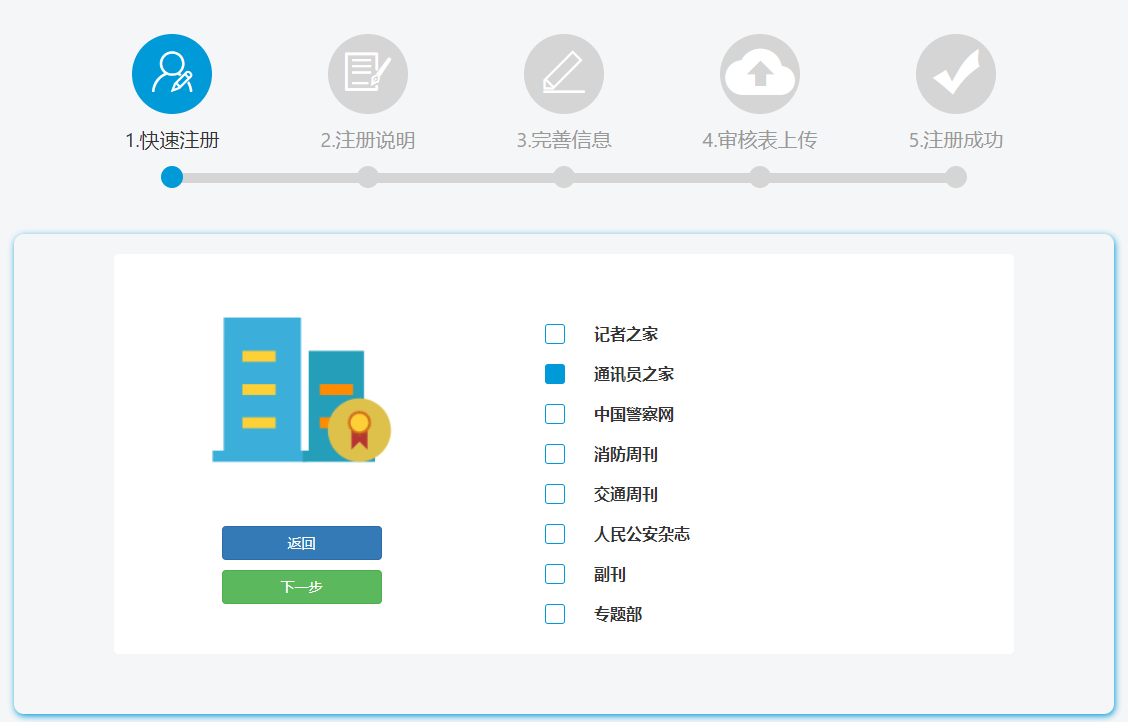Check the 专题部 checkbox
Screen dimensions: 1128x722
(555, 614)
